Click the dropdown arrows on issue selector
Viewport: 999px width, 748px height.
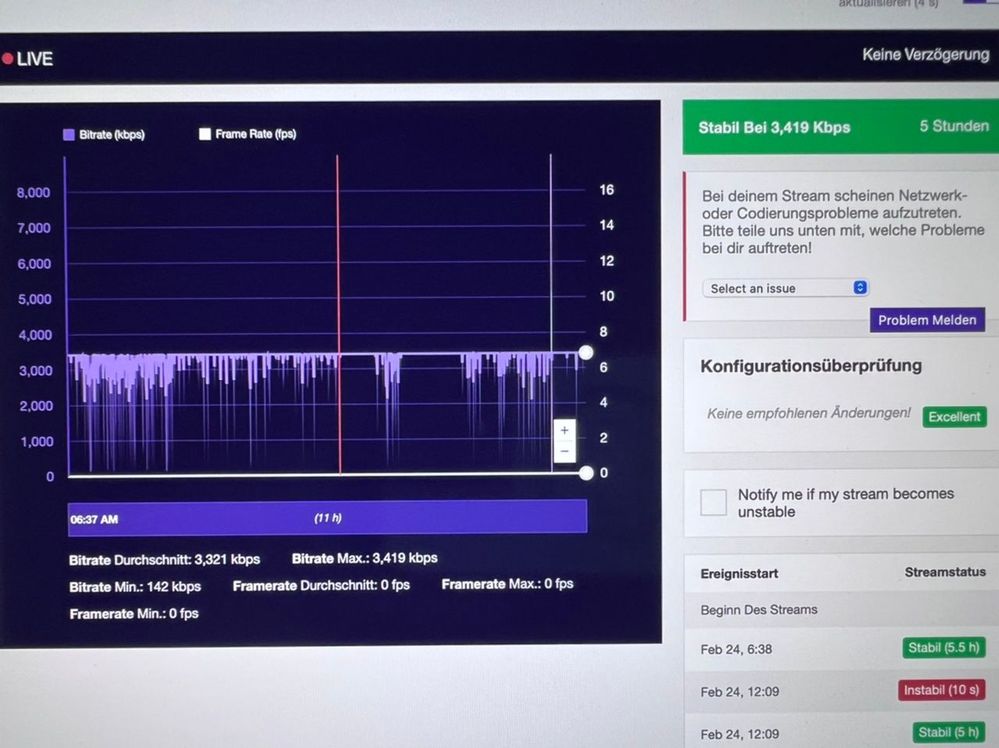859,287
